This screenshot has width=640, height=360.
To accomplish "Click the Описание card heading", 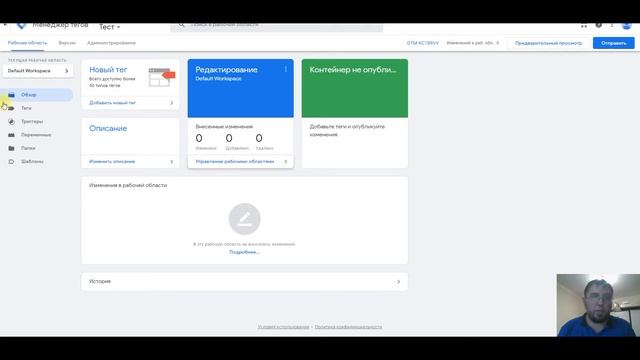I will coord(108,129).
